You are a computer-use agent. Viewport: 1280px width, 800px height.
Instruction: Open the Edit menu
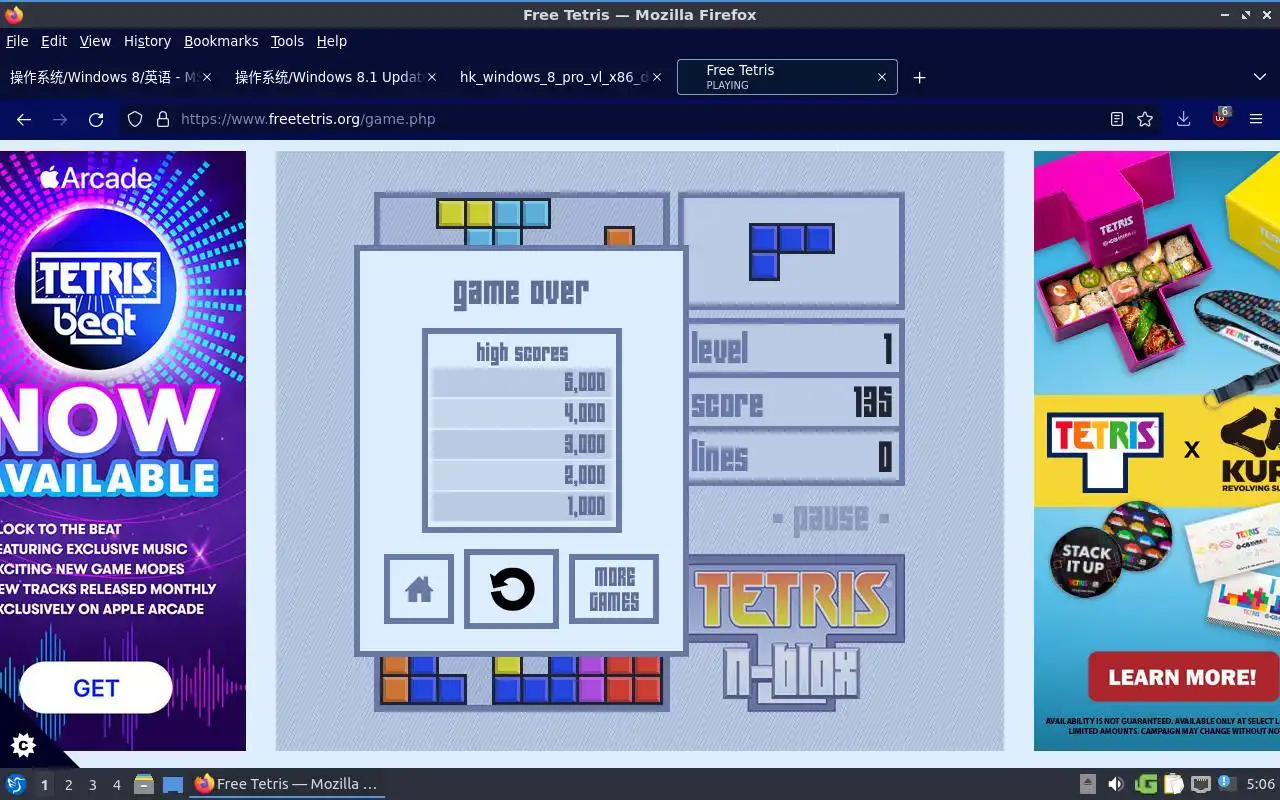[54, 41]
